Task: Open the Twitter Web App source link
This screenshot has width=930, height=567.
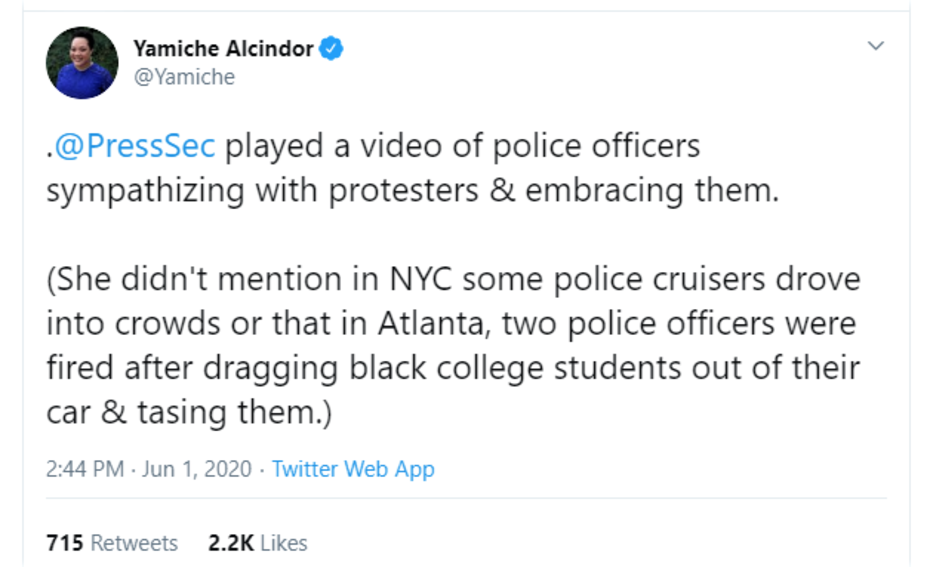Action: tap(353, 468)
